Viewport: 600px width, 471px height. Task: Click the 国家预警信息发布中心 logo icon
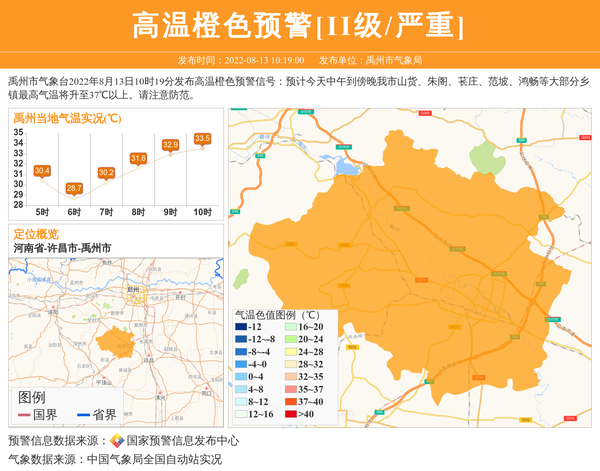(117, 440)
